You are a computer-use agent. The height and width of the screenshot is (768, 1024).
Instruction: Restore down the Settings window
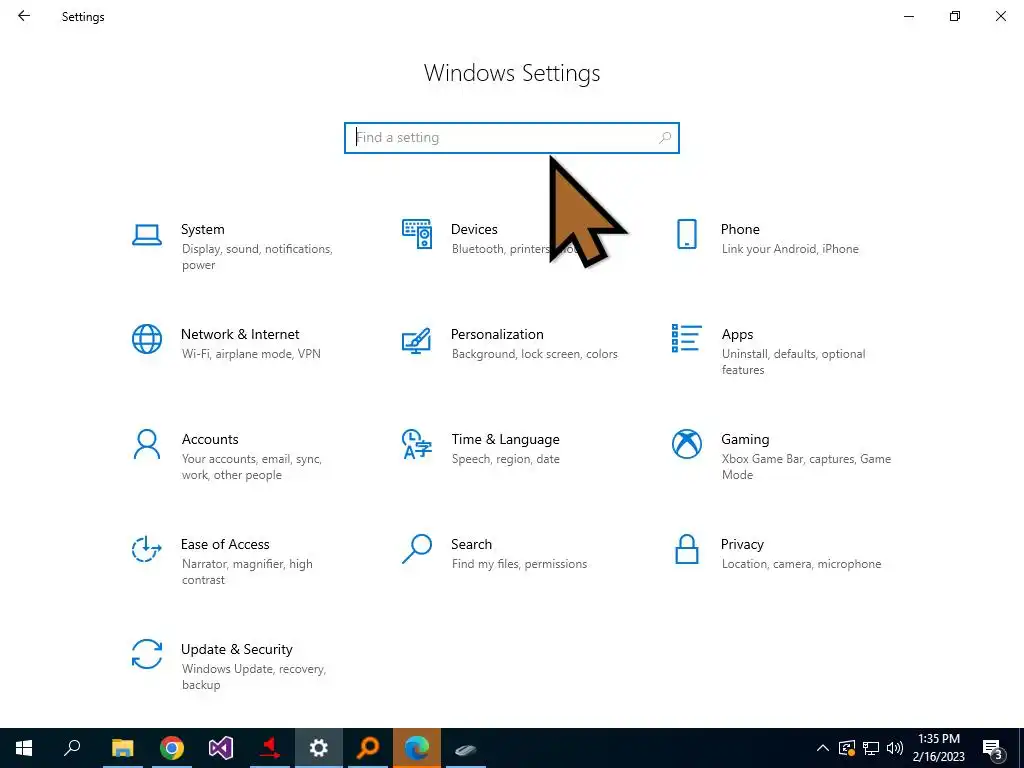tap(955, 16)
